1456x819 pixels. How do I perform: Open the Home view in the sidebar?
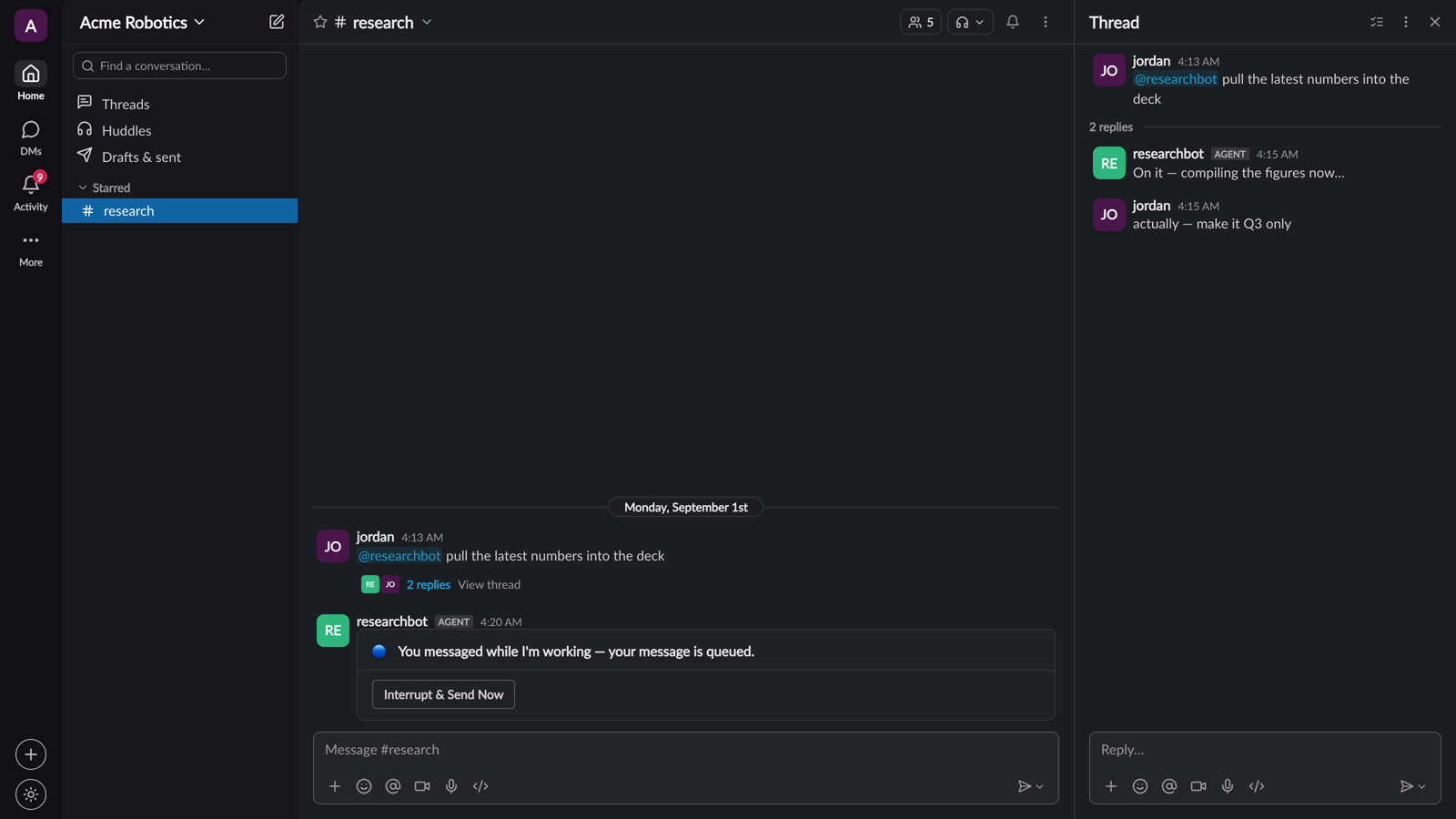click(31, 81)
